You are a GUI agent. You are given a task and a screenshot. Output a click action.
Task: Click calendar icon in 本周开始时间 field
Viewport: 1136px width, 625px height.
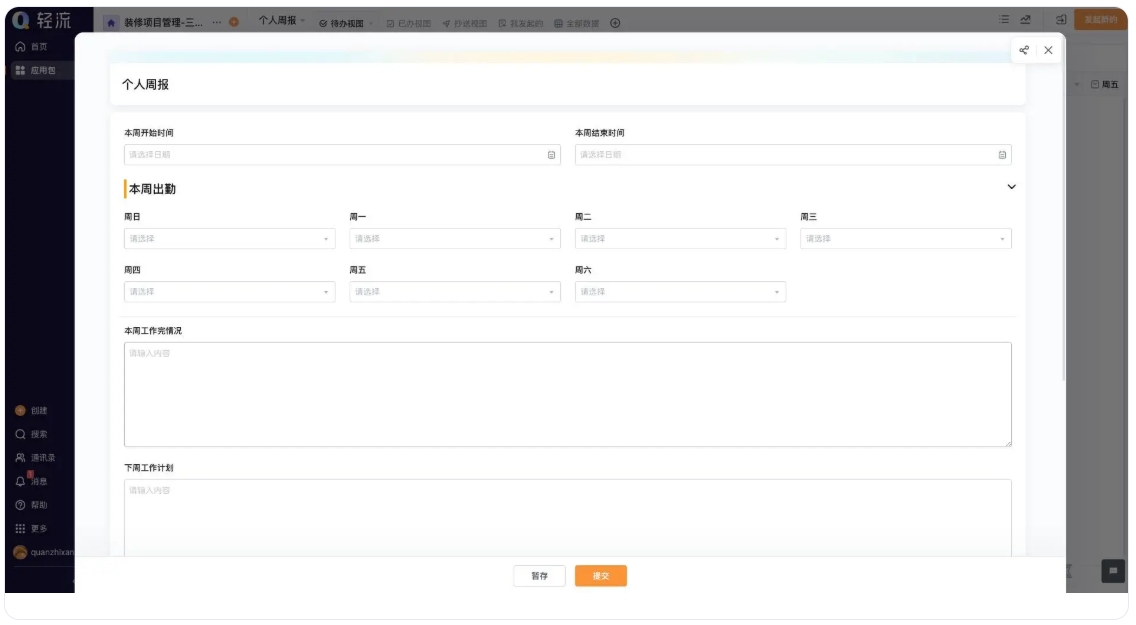click(551, 155)
